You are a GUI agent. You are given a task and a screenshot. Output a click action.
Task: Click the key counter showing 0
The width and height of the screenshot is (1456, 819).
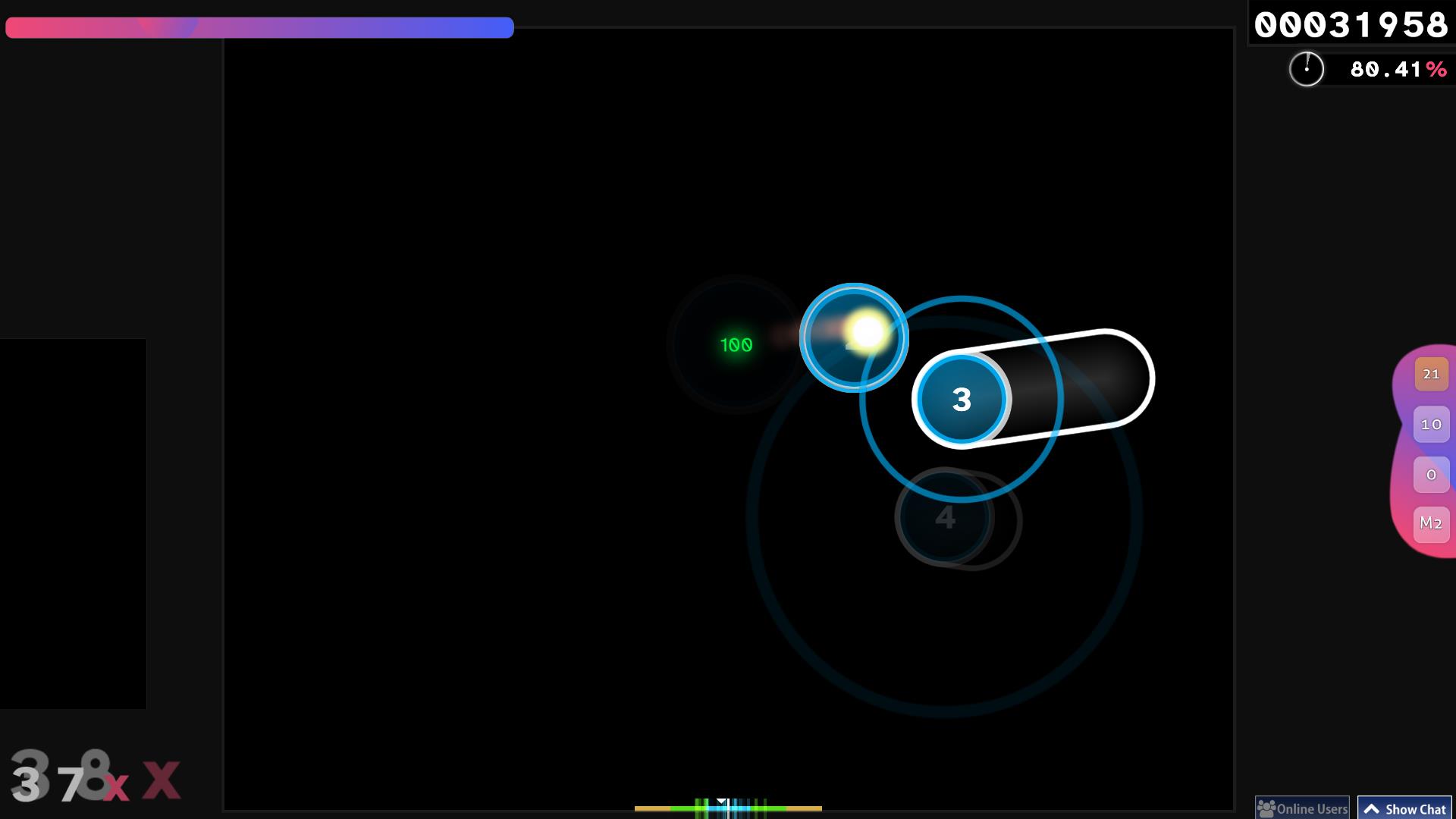click(1431, 475)
